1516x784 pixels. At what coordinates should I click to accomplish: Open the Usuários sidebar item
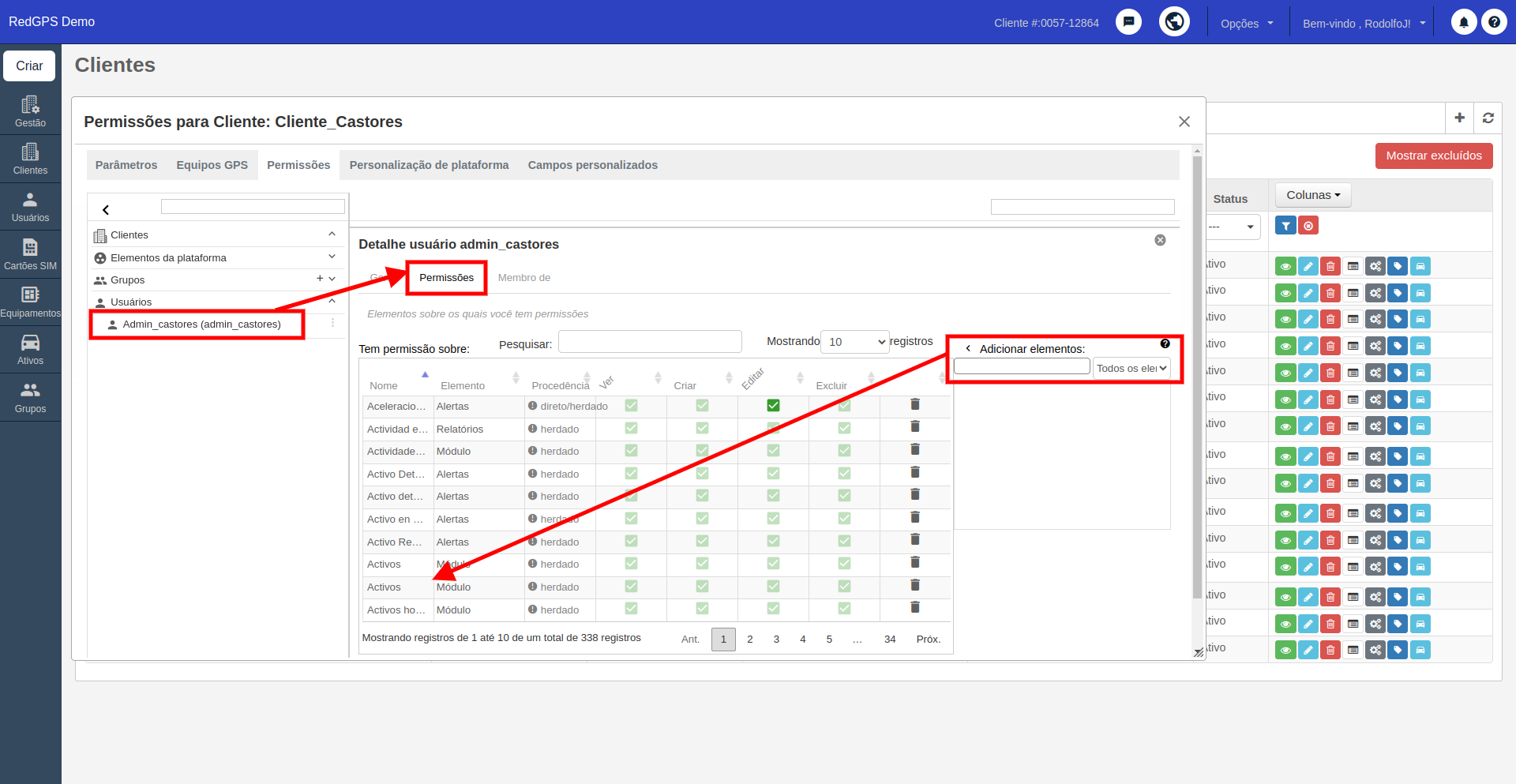click(30, 207)
